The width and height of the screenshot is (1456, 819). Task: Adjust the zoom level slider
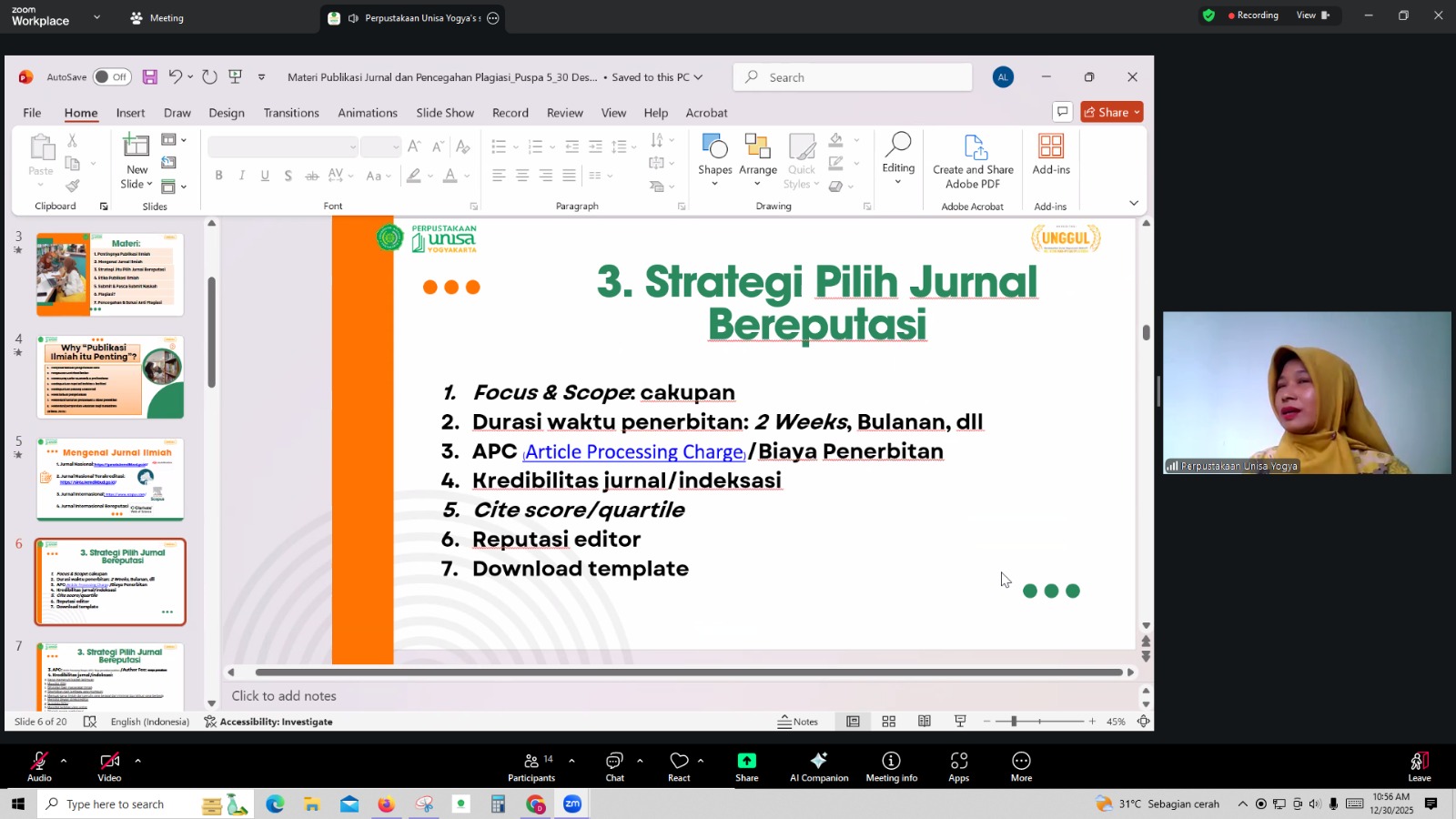pyautogui.click(x=1014, y=722)
